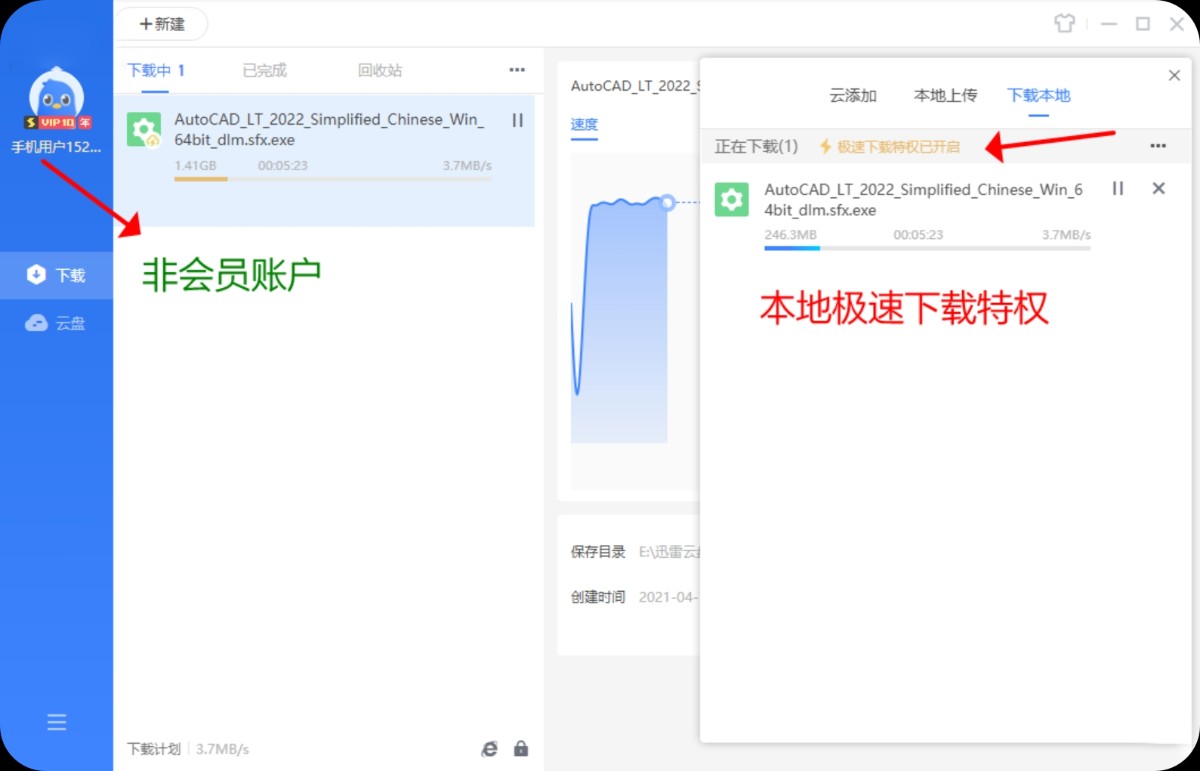Screen dimensions: 1200x771
Task: Open more options beside 回收站 tab
Action: pyautogui.click(x=517, y=70)
